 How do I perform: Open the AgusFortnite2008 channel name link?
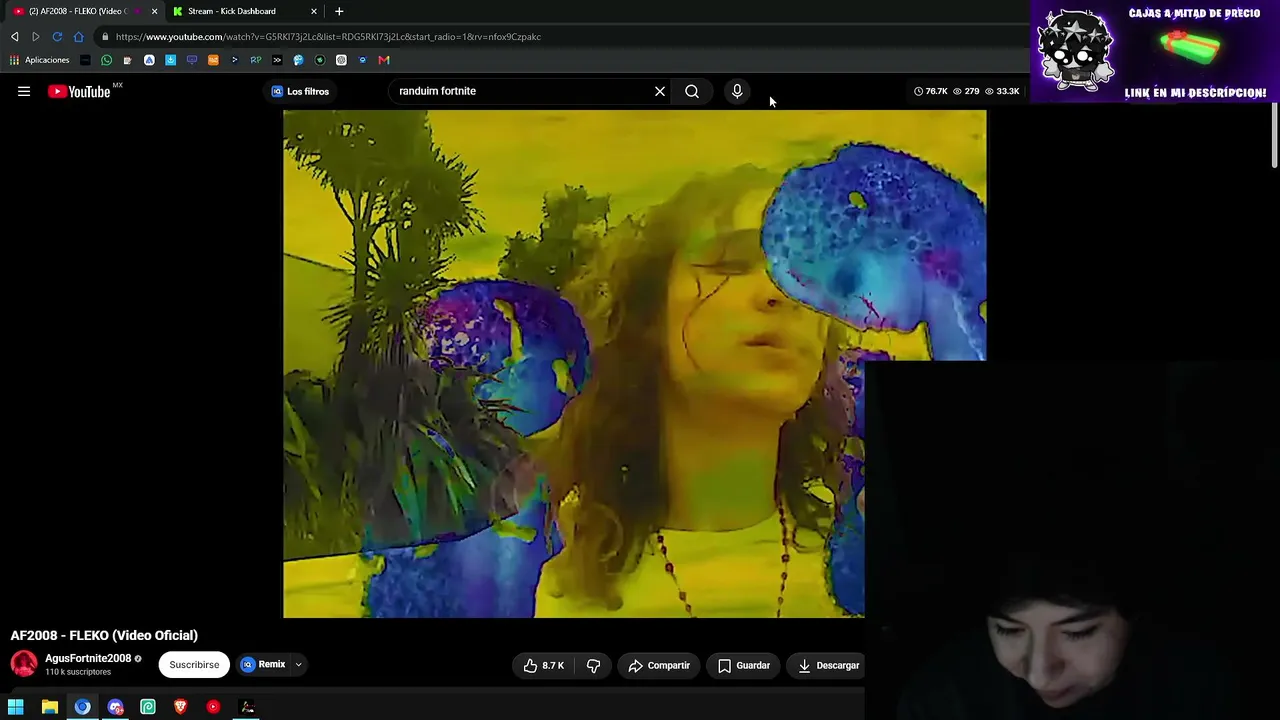coord(88,658)
